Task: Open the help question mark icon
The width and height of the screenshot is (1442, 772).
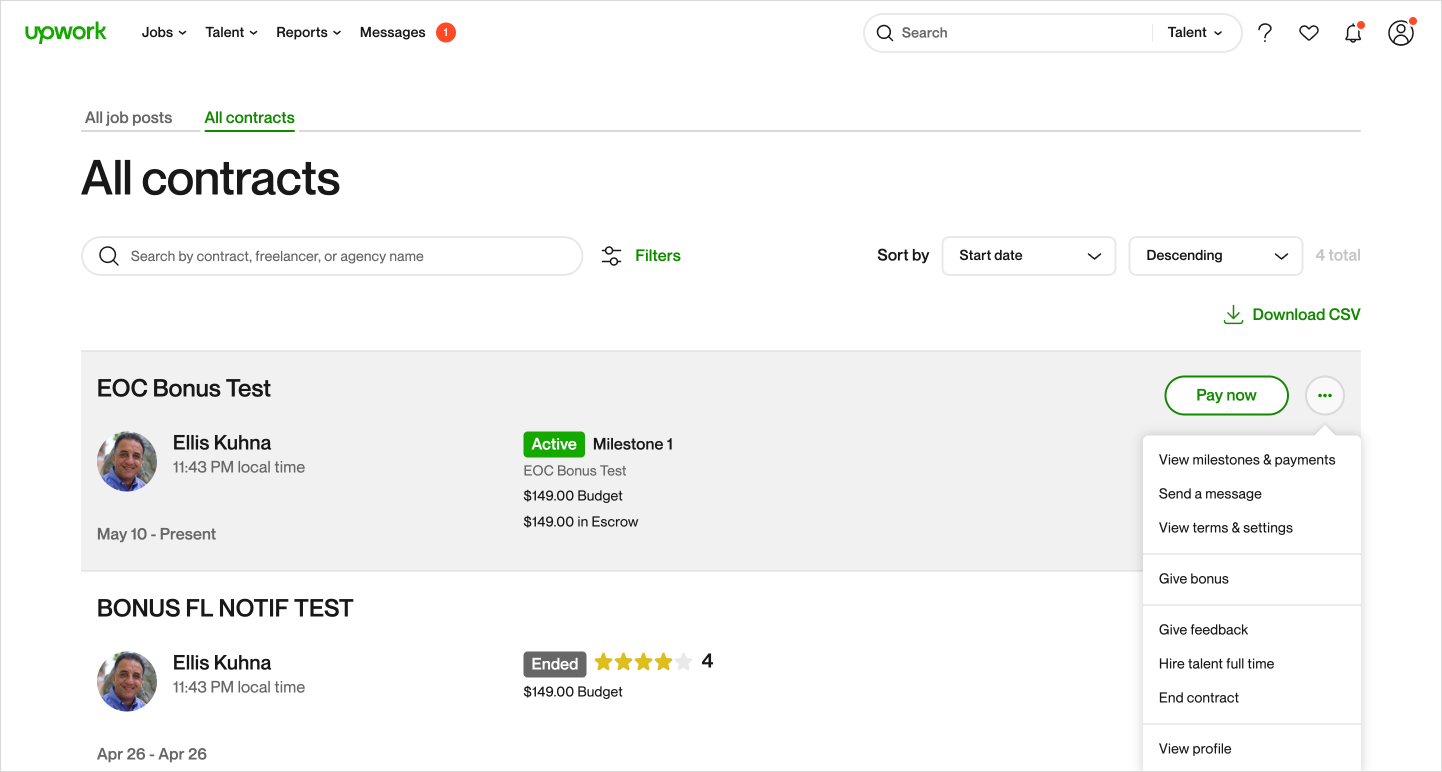Action: pyautogui.click(x=1265, y=33)
